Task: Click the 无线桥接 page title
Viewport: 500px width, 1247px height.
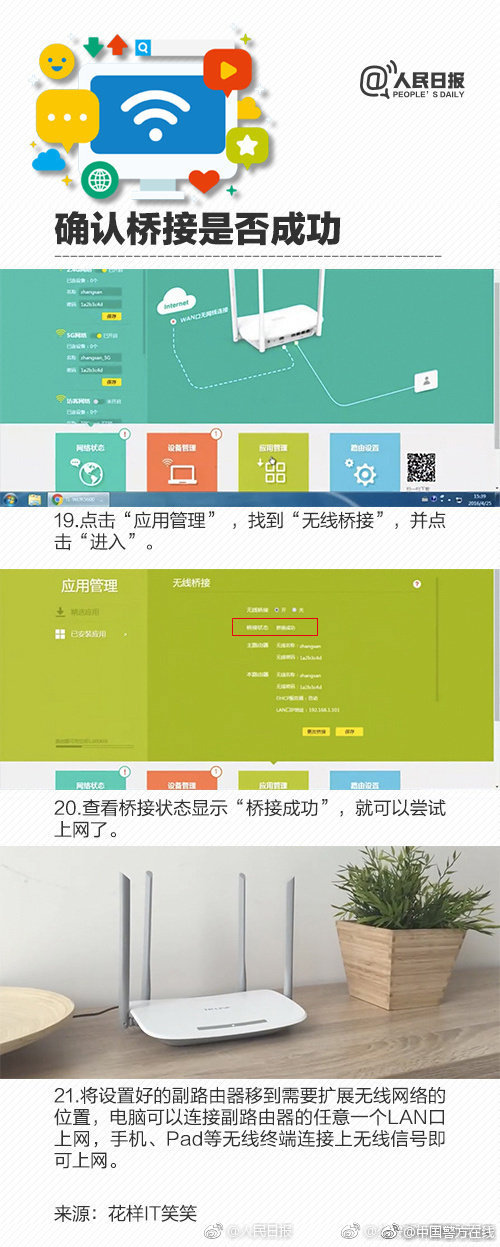Action: (x=191, y=583)
